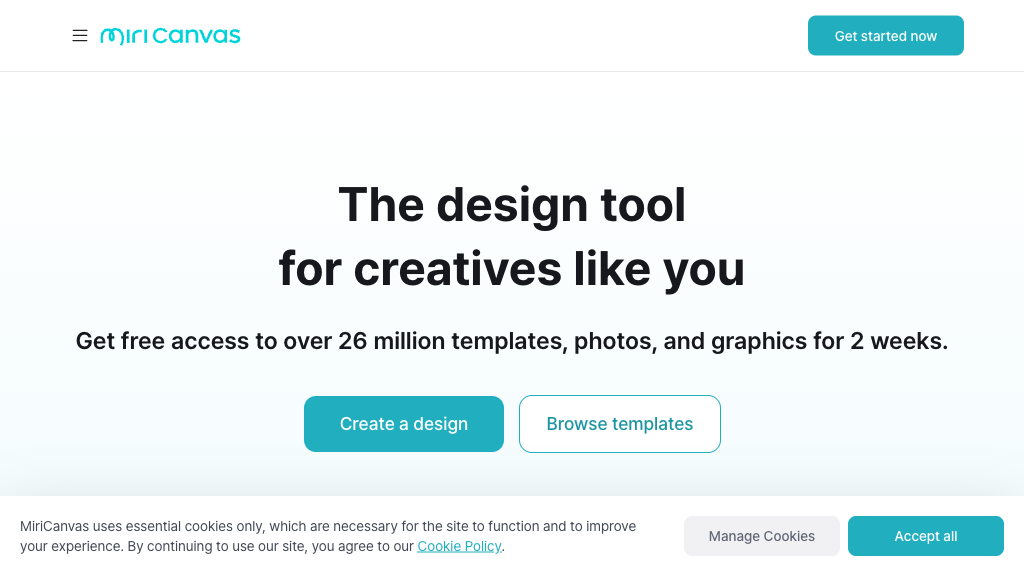
Task: Click 'The design tool' headline line
Action: click(x=512, y=205)
